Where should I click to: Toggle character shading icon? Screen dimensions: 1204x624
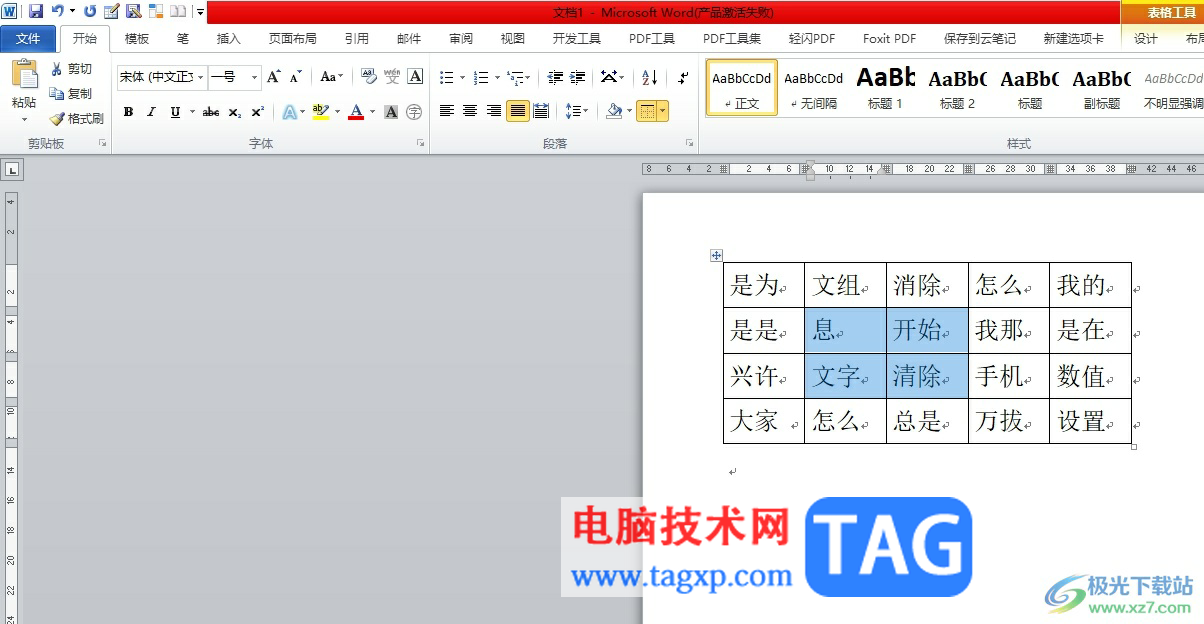tap(391, 112)
